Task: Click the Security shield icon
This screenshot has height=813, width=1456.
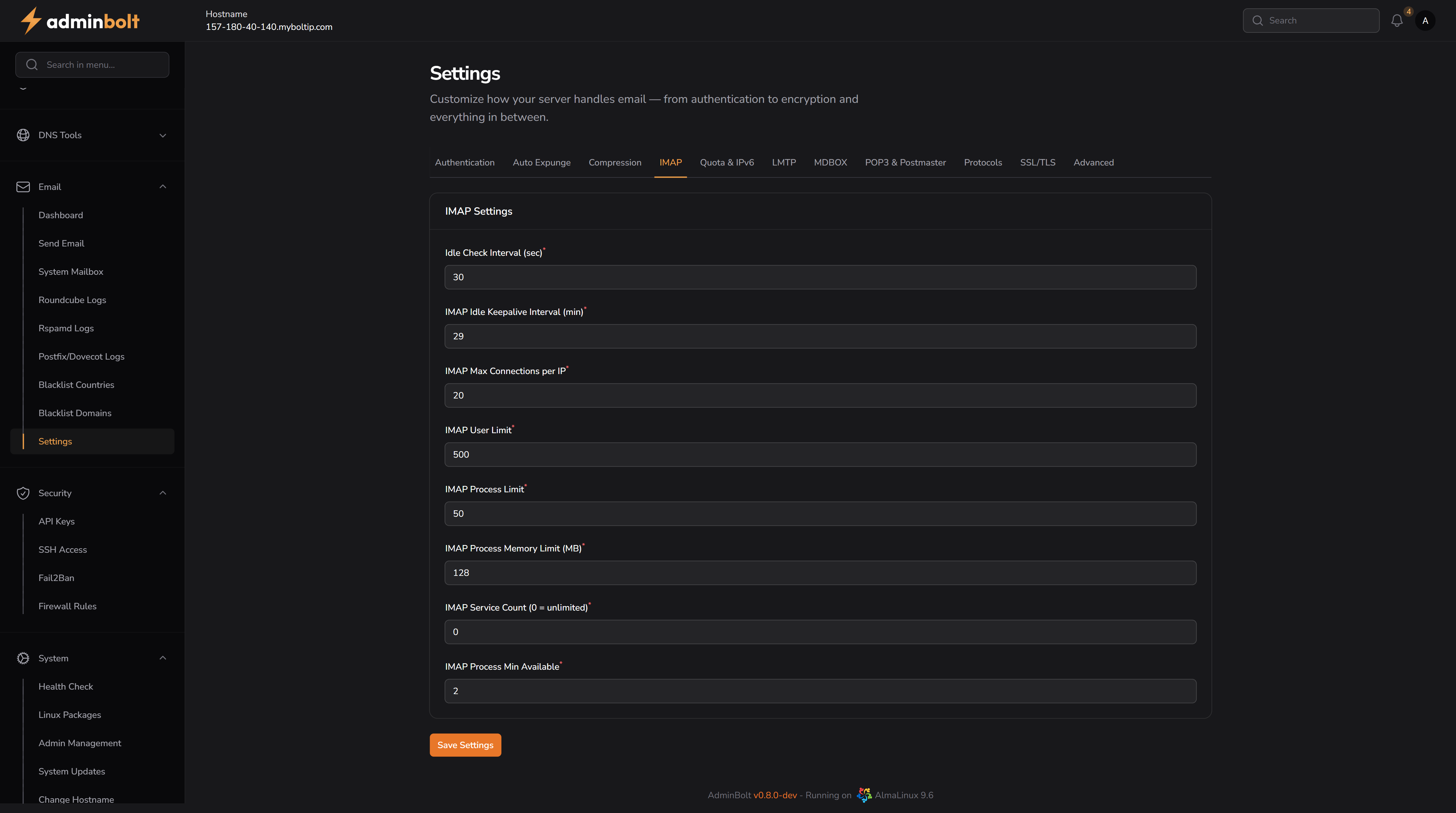Action: [23, 493]
